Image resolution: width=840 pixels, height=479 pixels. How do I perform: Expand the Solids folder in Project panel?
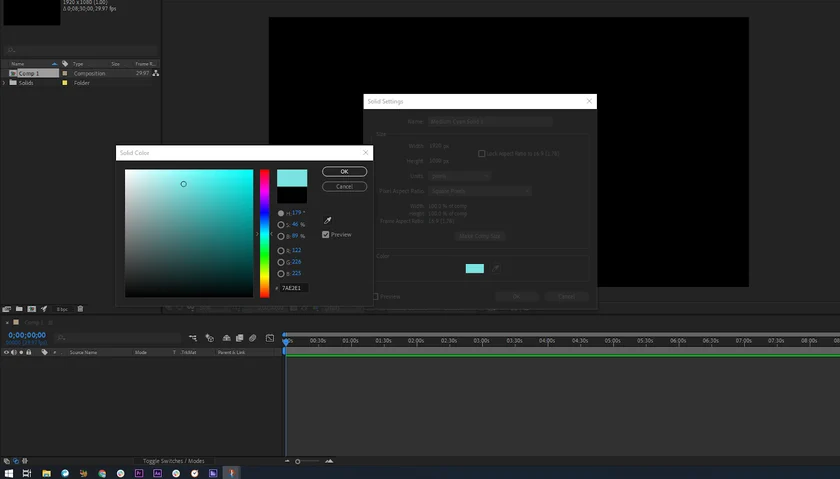(5, 83)
